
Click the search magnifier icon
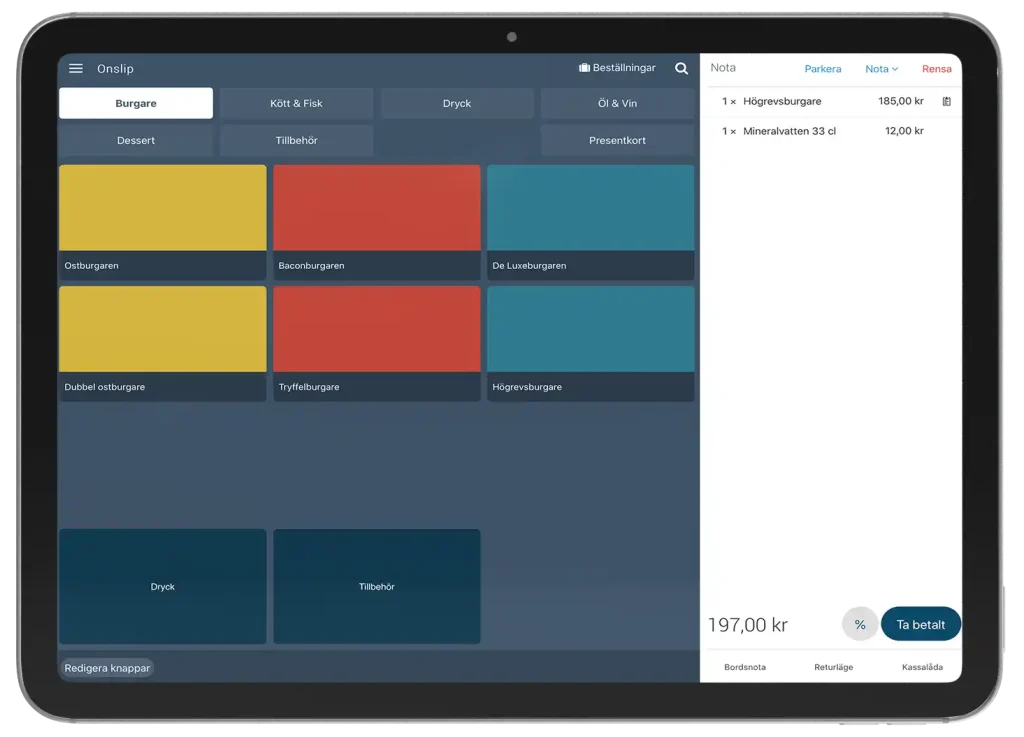(681, 69)
